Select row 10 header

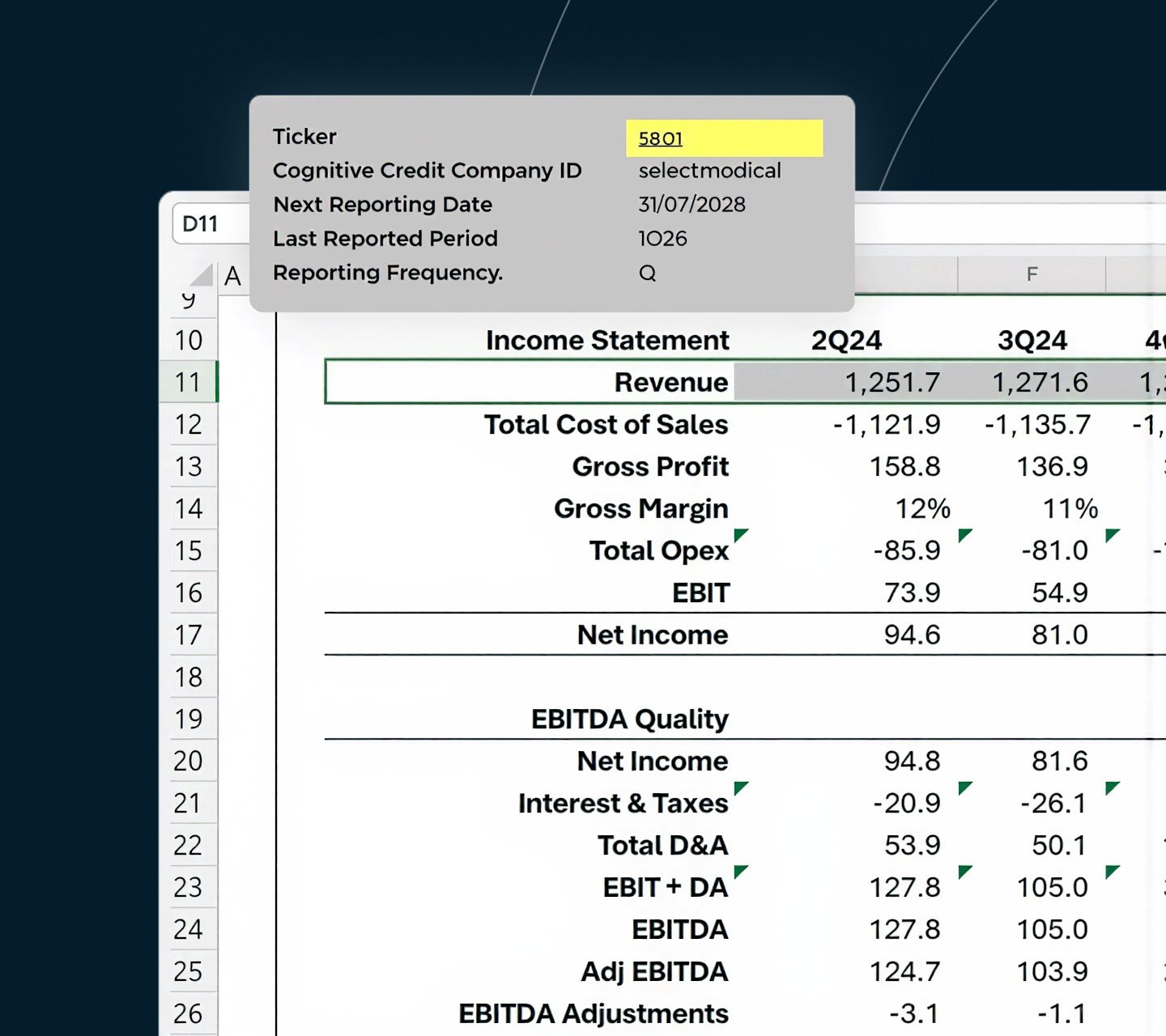189,340
